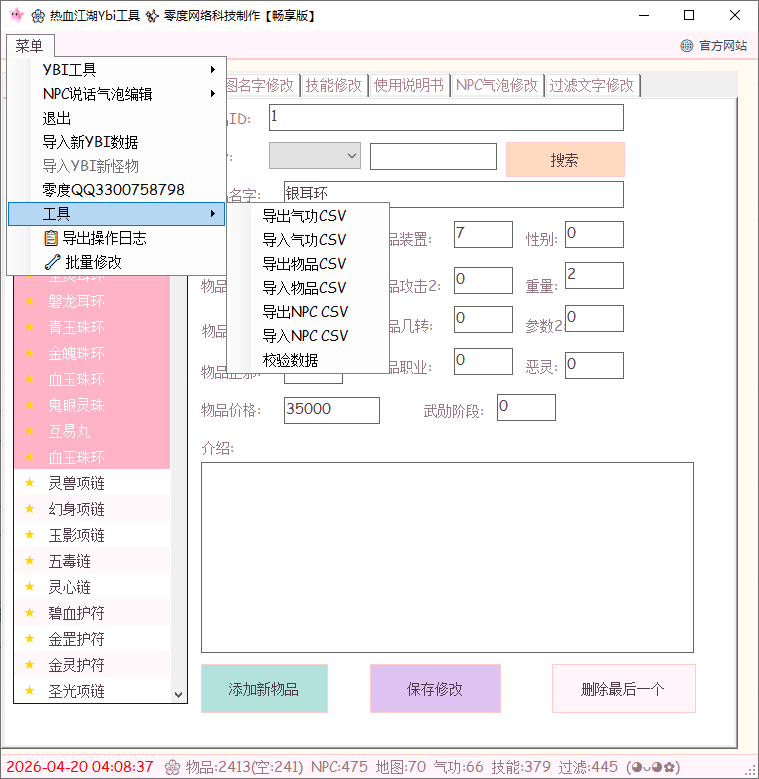Open the 菜单 menu
Screen dimensions: 759x779
(30, 46)
